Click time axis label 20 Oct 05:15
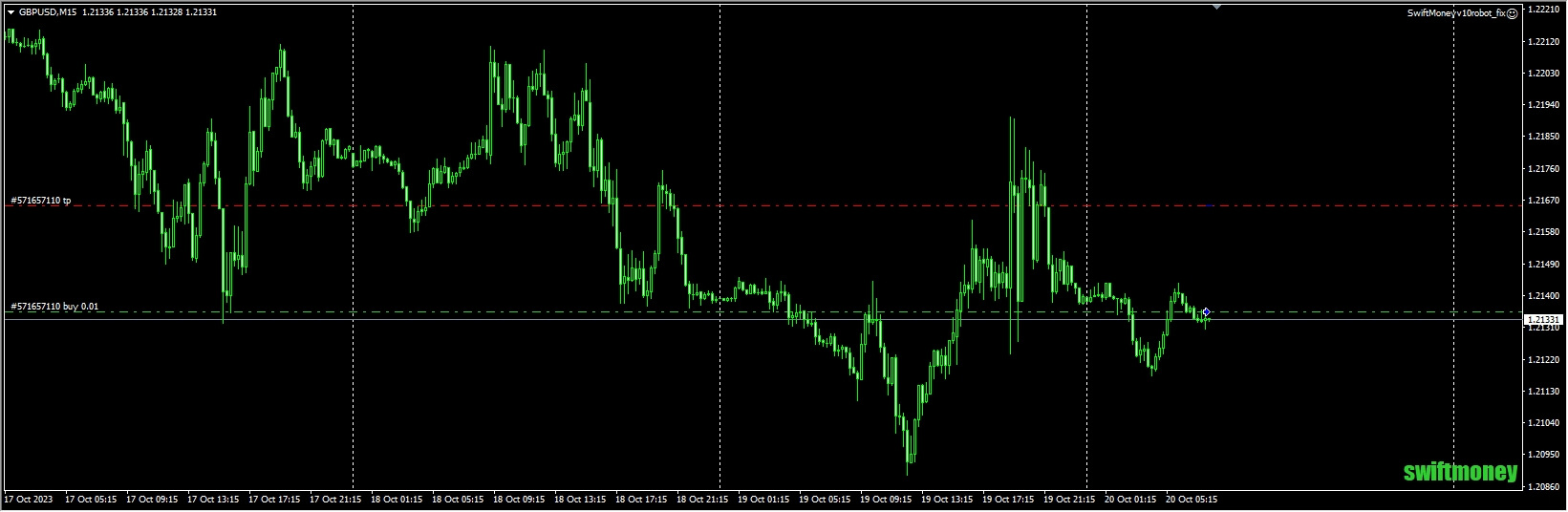The width and height of the screenshot is (1568, 512). 1192,500
